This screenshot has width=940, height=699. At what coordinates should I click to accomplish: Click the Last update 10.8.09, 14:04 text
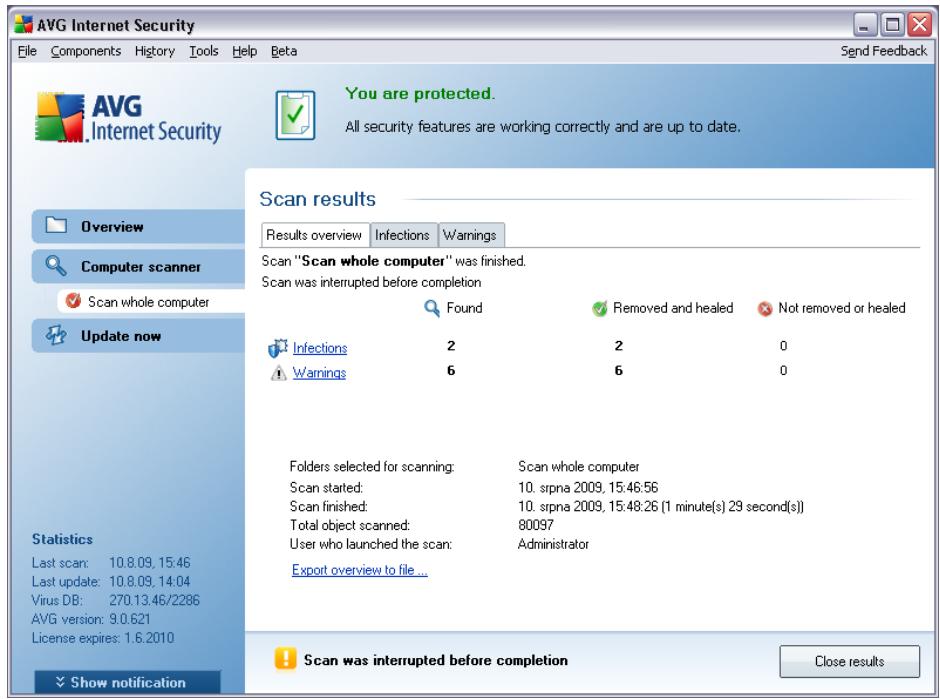tap(111, 582)
